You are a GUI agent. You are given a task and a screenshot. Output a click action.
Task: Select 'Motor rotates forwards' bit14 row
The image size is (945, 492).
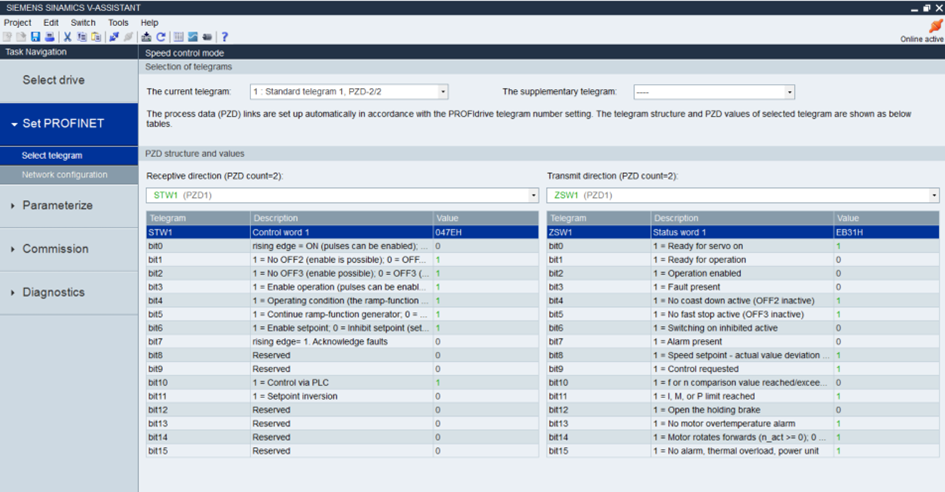743,437
